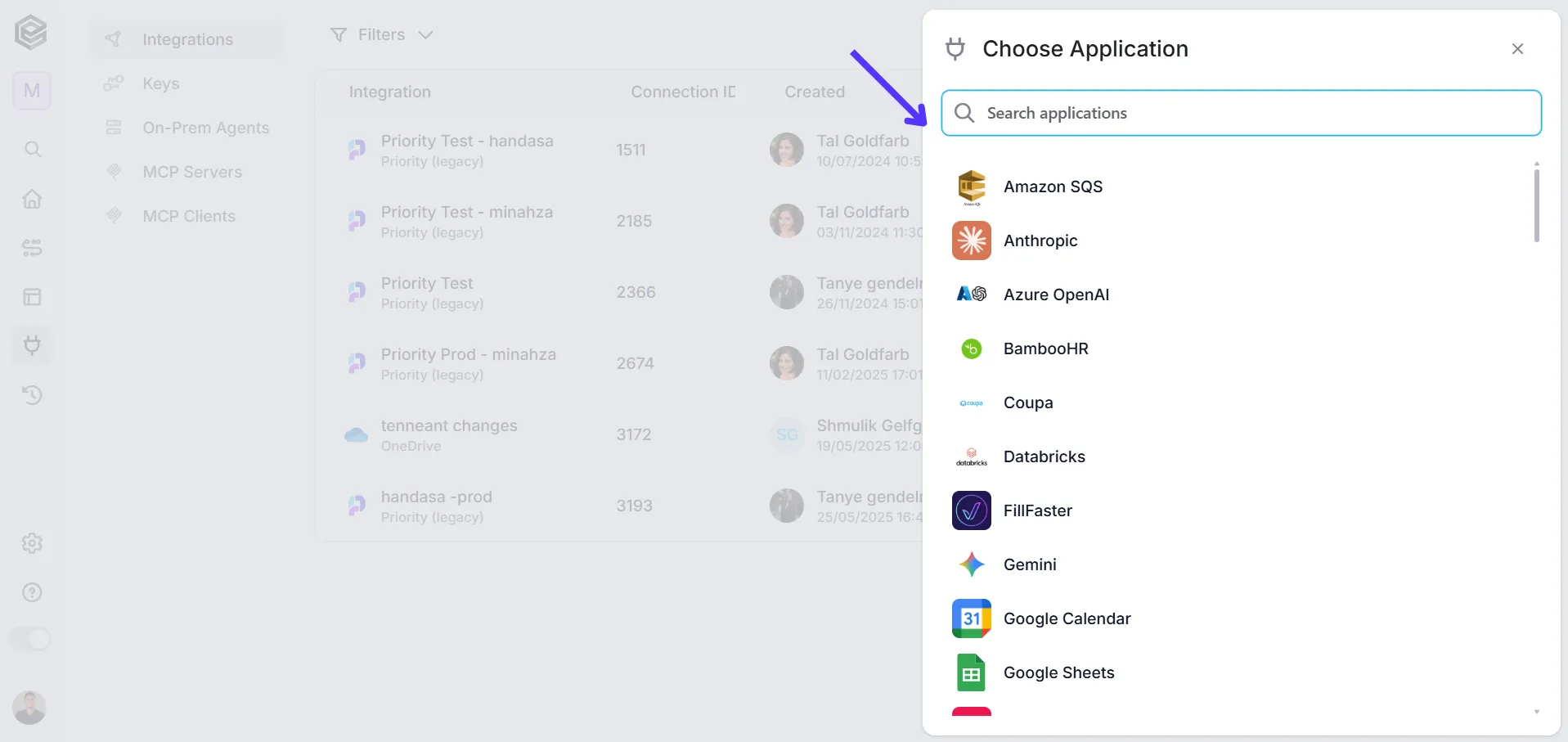The width and height of the screenshot is (1568, 742).
Task: Click the Amazon SQS application icon
Action: coord(972,187)
